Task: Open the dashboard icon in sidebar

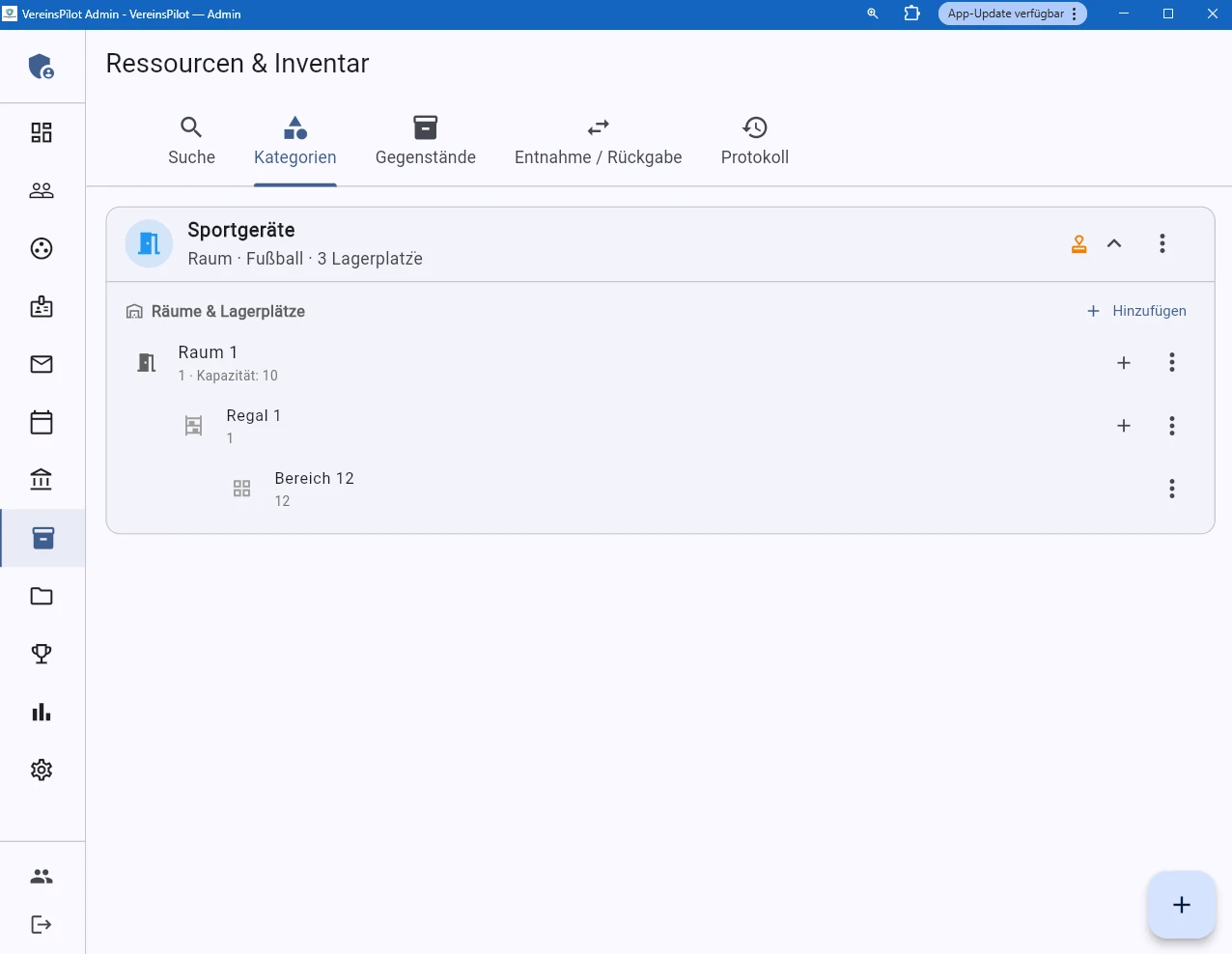Action: pos(42,132)
